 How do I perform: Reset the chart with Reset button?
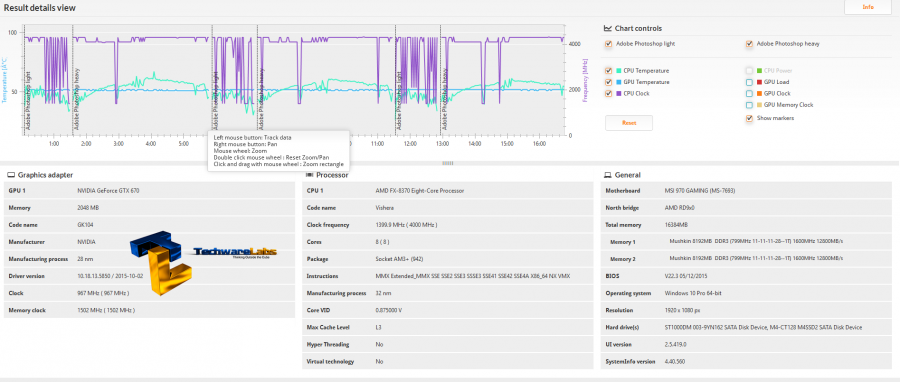tap(629, 123)
